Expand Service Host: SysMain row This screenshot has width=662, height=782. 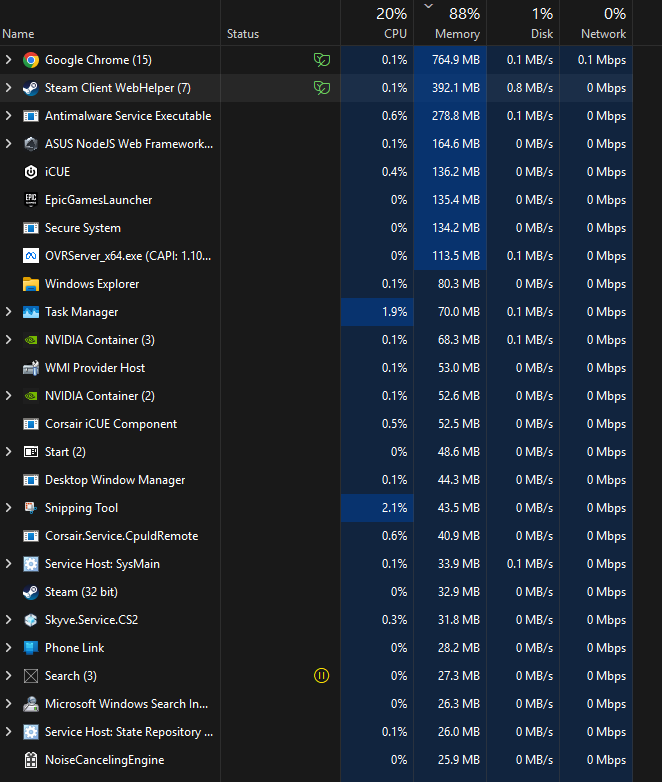(8, 564)
